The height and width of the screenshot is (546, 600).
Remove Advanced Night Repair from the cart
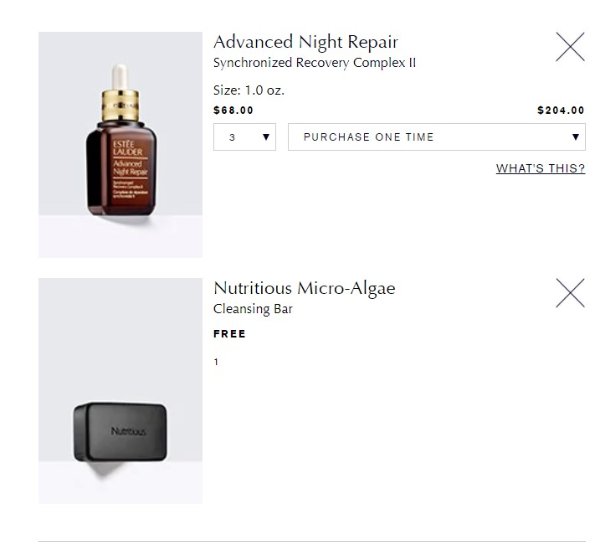[x=570, y=47]
